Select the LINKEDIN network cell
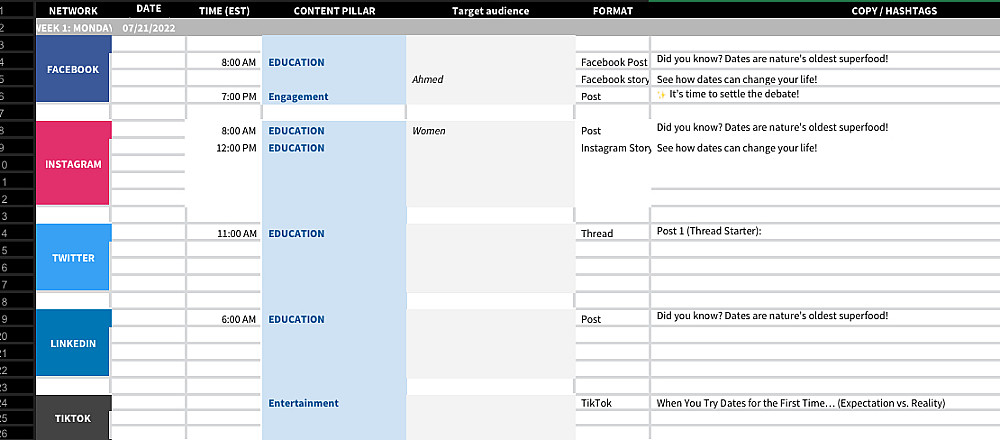 pyautogui.click(x=73, y=343)
